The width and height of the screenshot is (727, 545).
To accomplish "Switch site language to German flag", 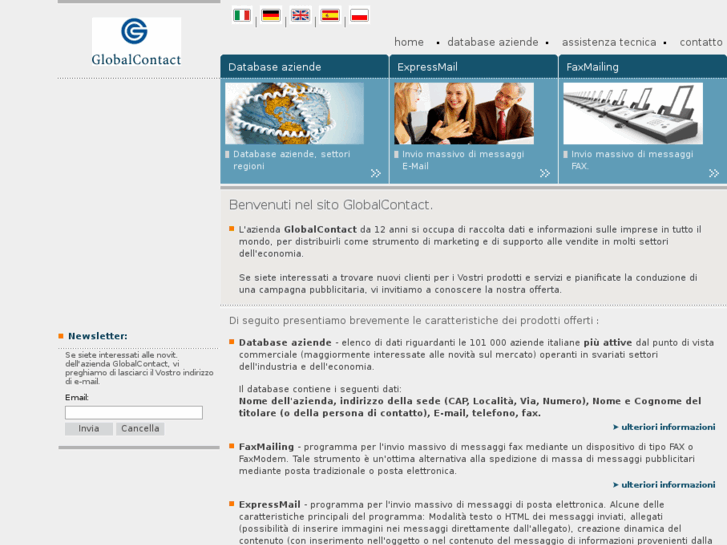I will point(271,15).
